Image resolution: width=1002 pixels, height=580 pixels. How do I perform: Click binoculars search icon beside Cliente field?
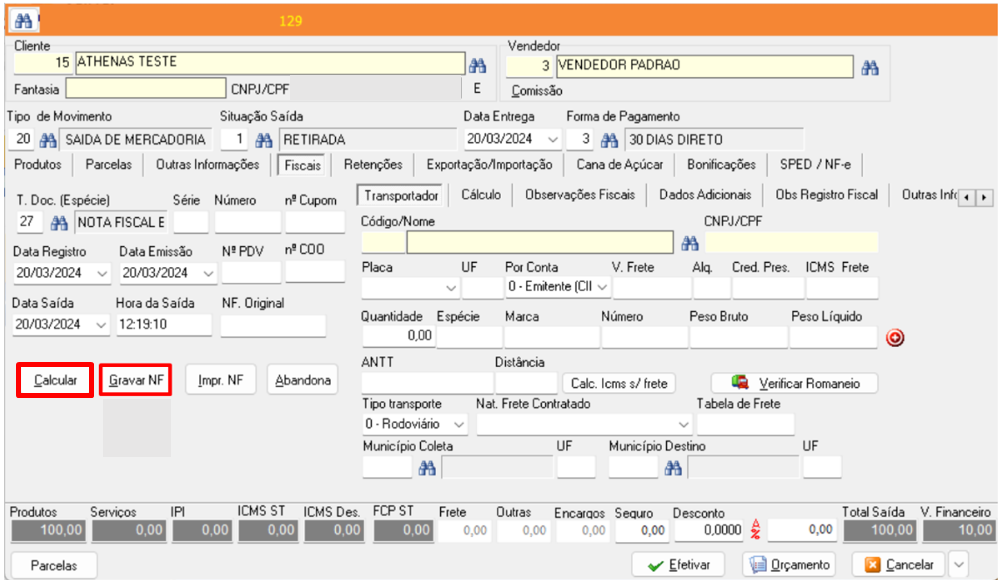pos(477,66)
